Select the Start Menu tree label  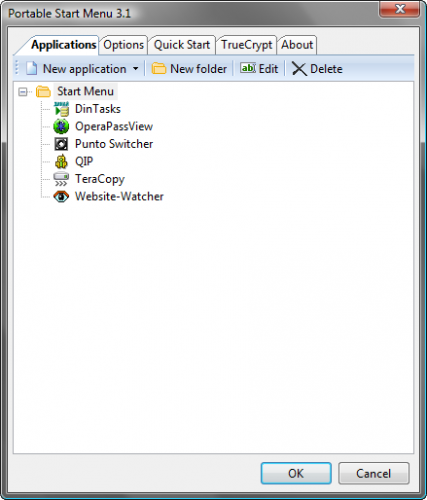[85, 91]
